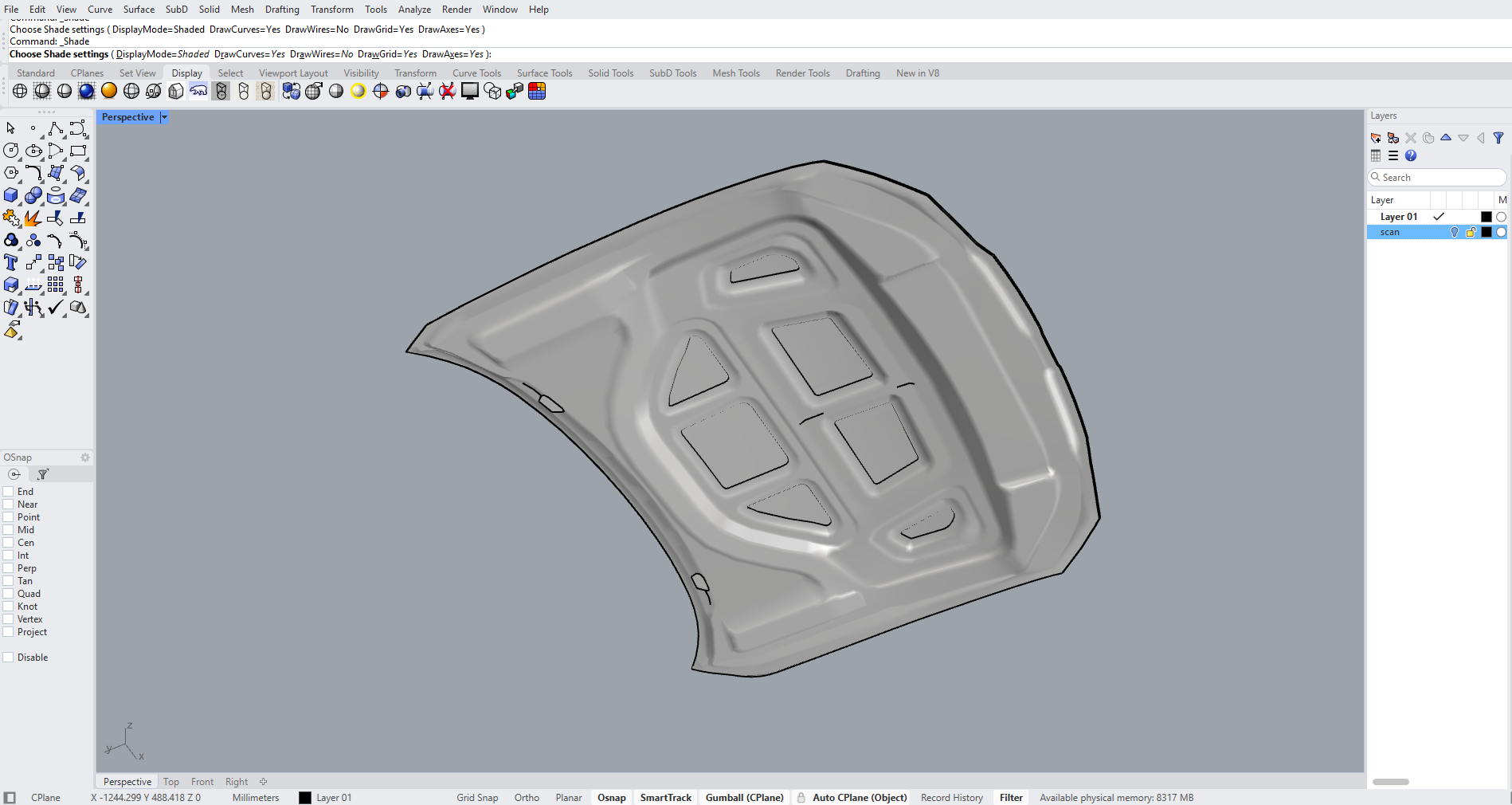The image size is (1512, 805).
Task: Open the Analyze menu
Action: coord(414,10)
